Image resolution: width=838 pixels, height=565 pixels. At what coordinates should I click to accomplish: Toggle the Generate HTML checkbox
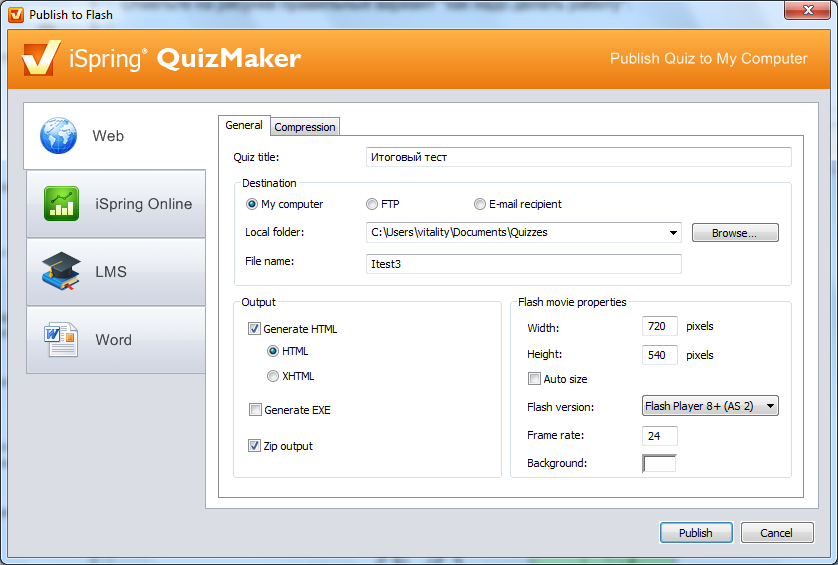[x=254, y=329]
